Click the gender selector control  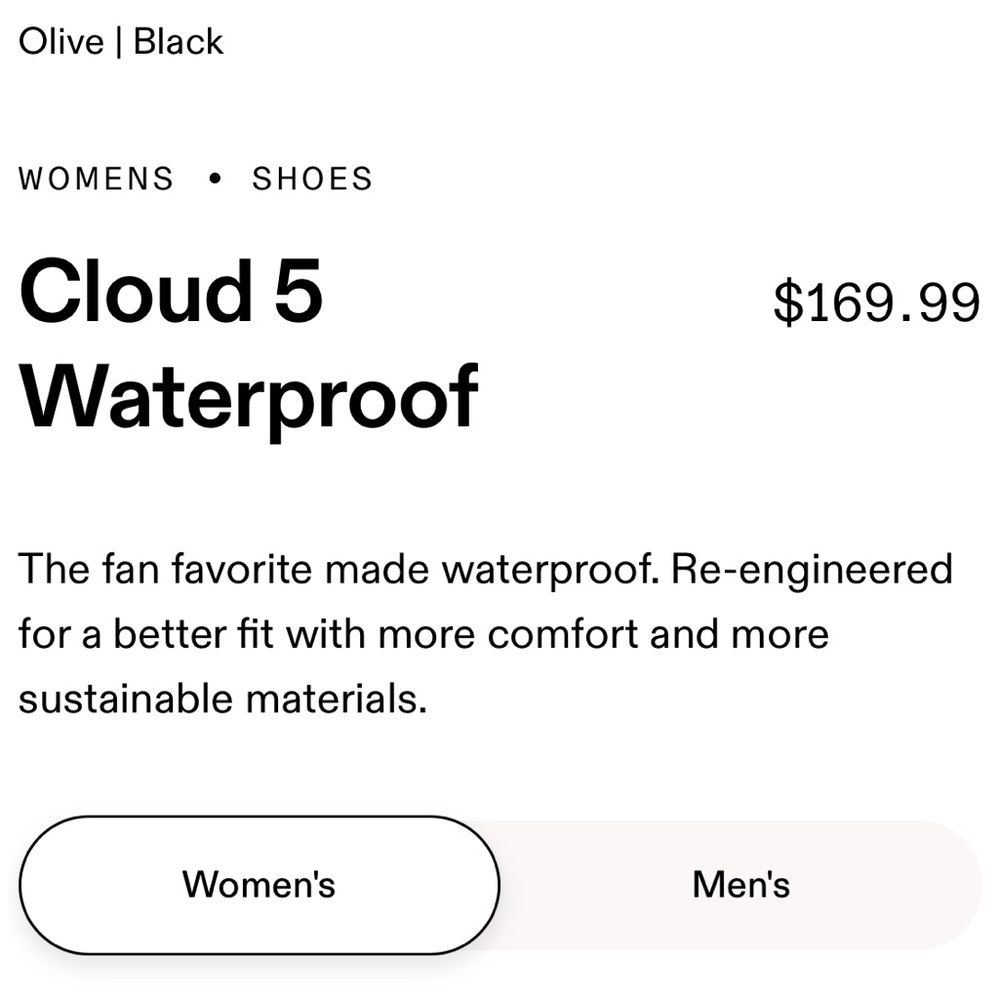500,883
